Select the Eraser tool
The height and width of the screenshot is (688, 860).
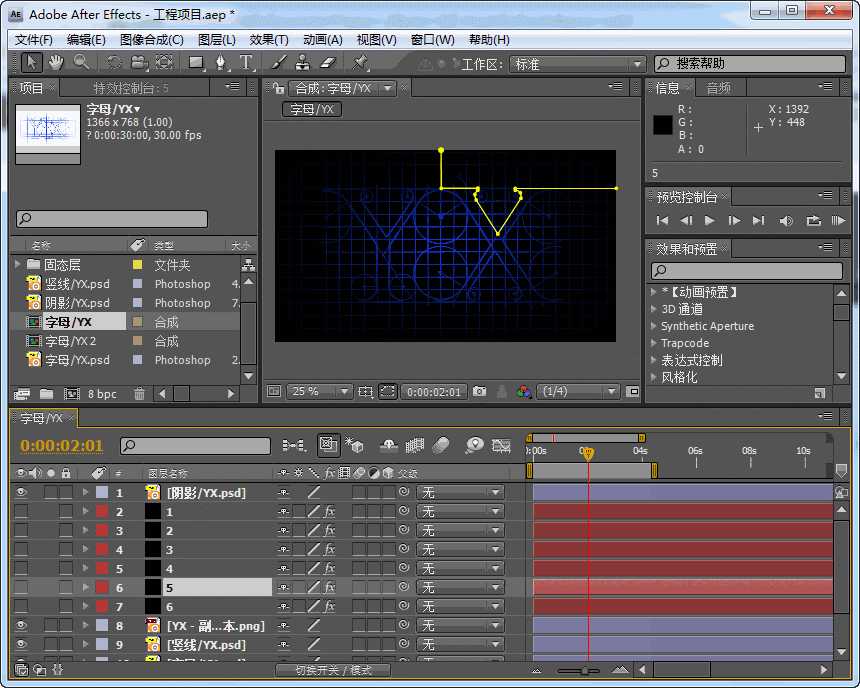coord(327,63)
